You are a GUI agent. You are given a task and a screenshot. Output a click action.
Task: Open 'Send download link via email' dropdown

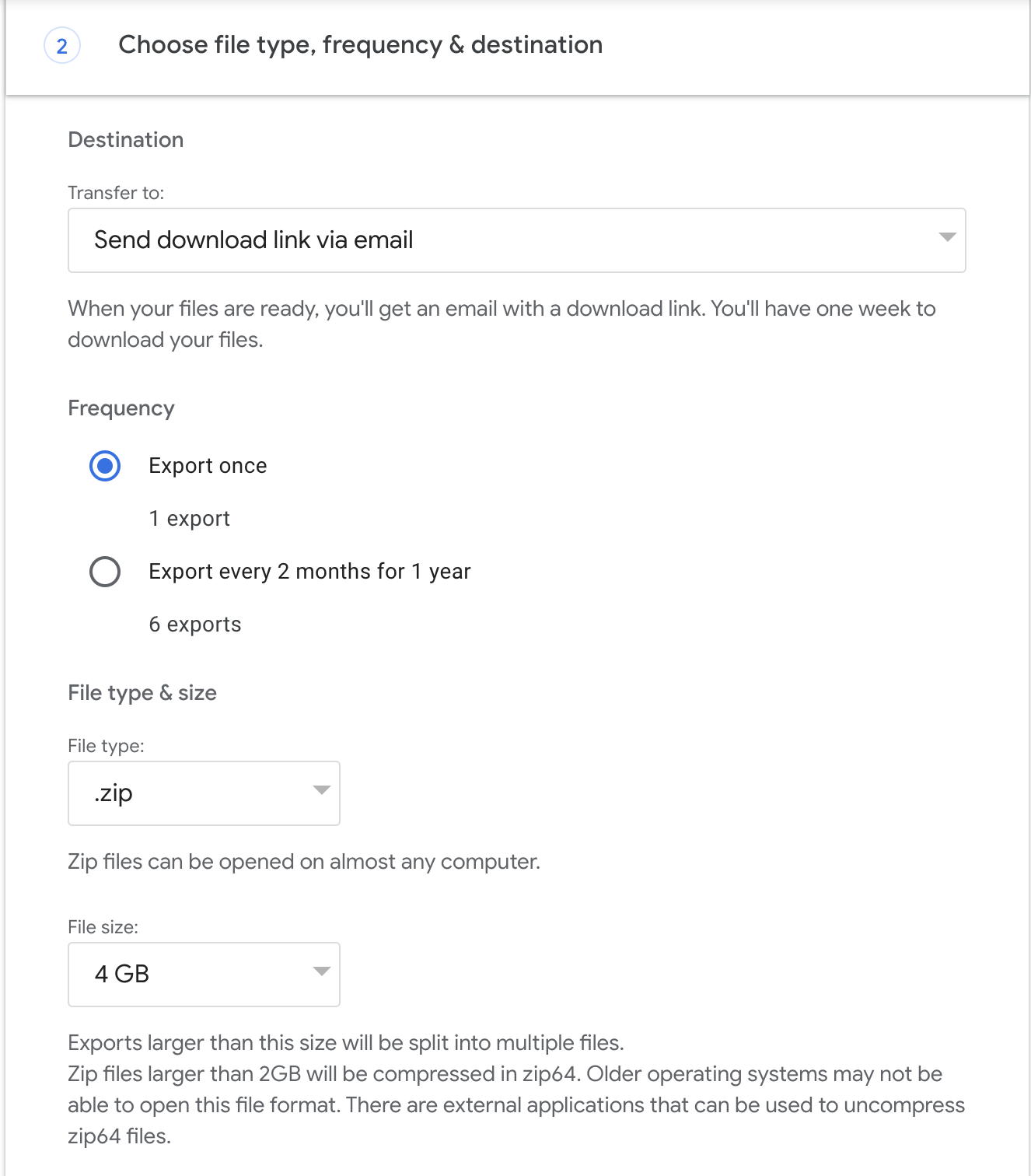tap(516, 240)
